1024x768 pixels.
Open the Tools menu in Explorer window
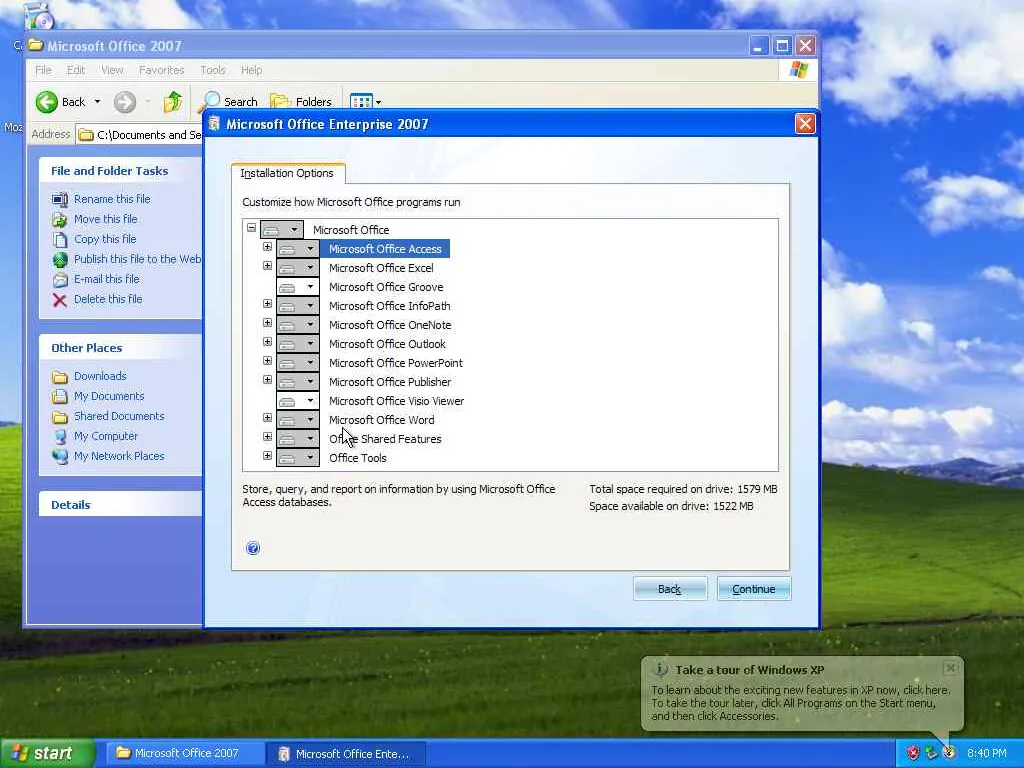212,70
